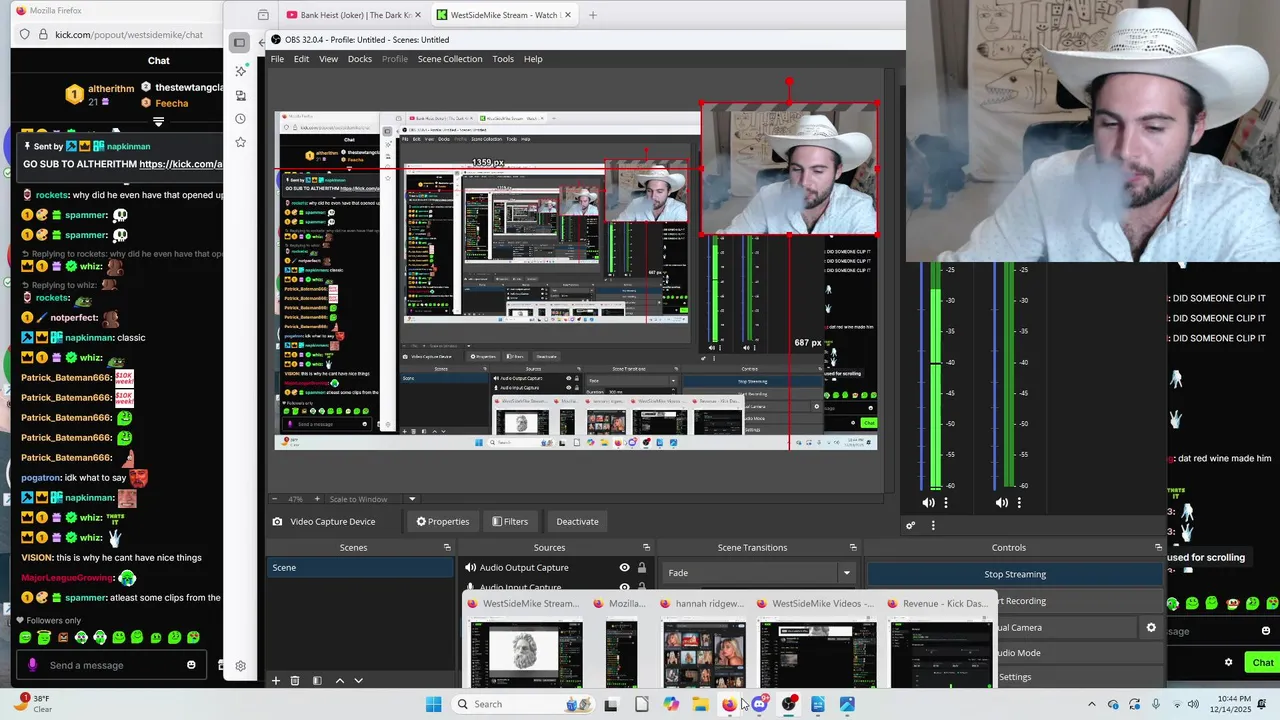Click Properties button in OBS source toolbar
The height and width of the screenshot is (720, 1280).
pyautogui.click(x=443, y=521)
